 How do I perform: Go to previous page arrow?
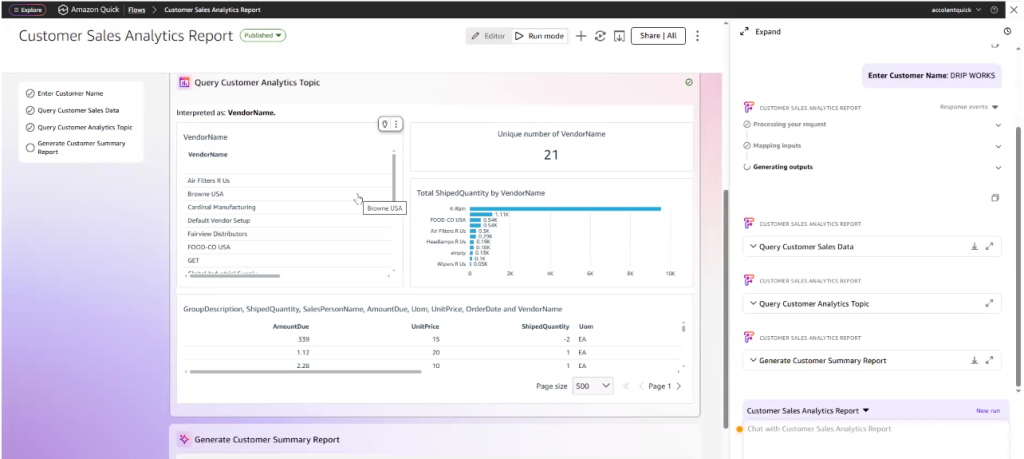tap(641, 386)
